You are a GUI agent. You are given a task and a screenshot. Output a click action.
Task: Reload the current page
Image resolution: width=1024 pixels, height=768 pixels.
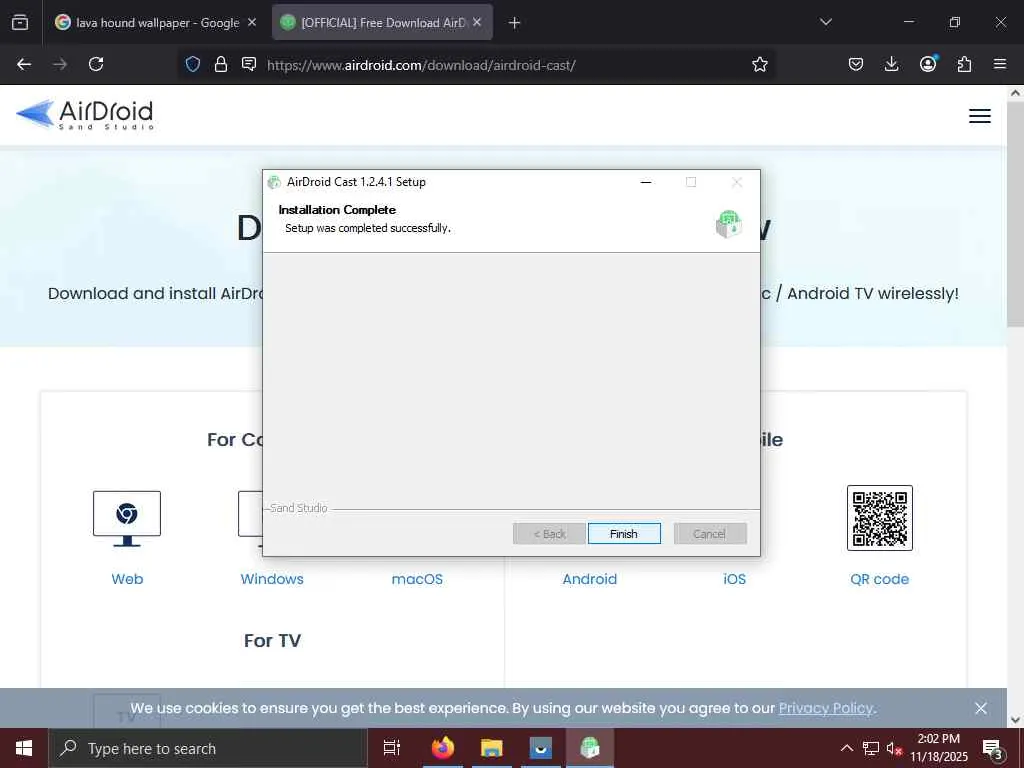96,64
